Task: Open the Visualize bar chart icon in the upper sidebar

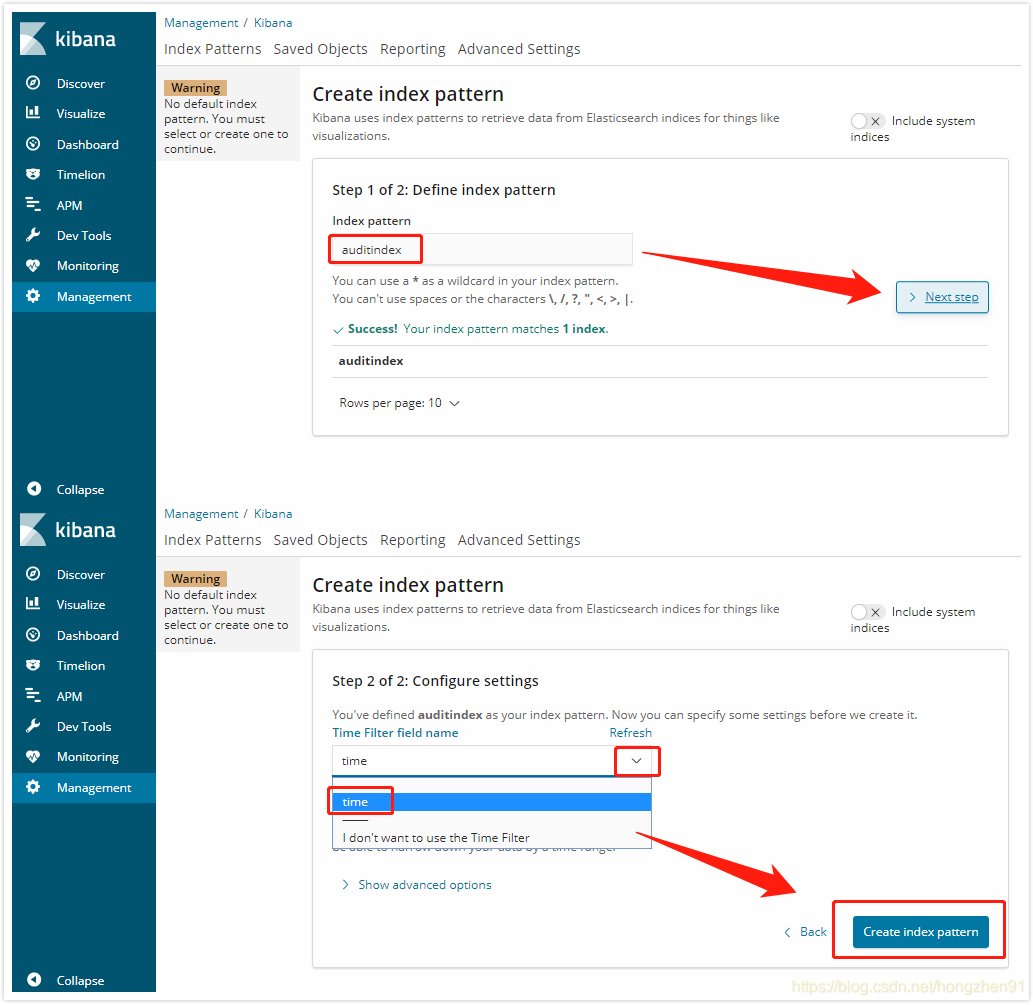Action: [33, 113]
